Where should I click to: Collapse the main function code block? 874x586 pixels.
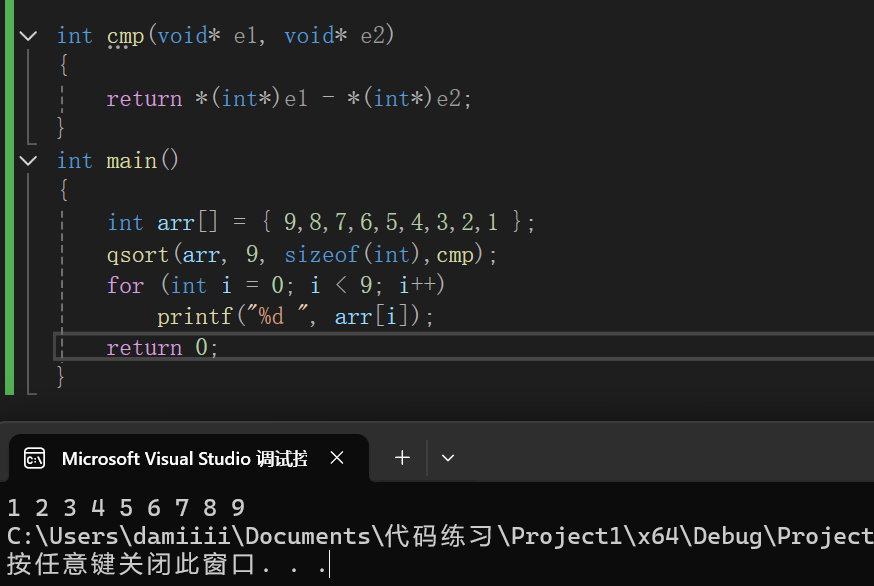pos(28,161)
